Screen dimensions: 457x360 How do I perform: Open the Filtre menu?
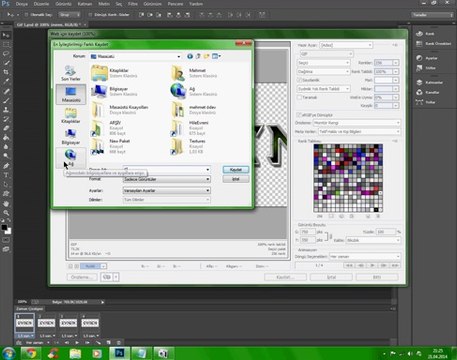[133, 4]
